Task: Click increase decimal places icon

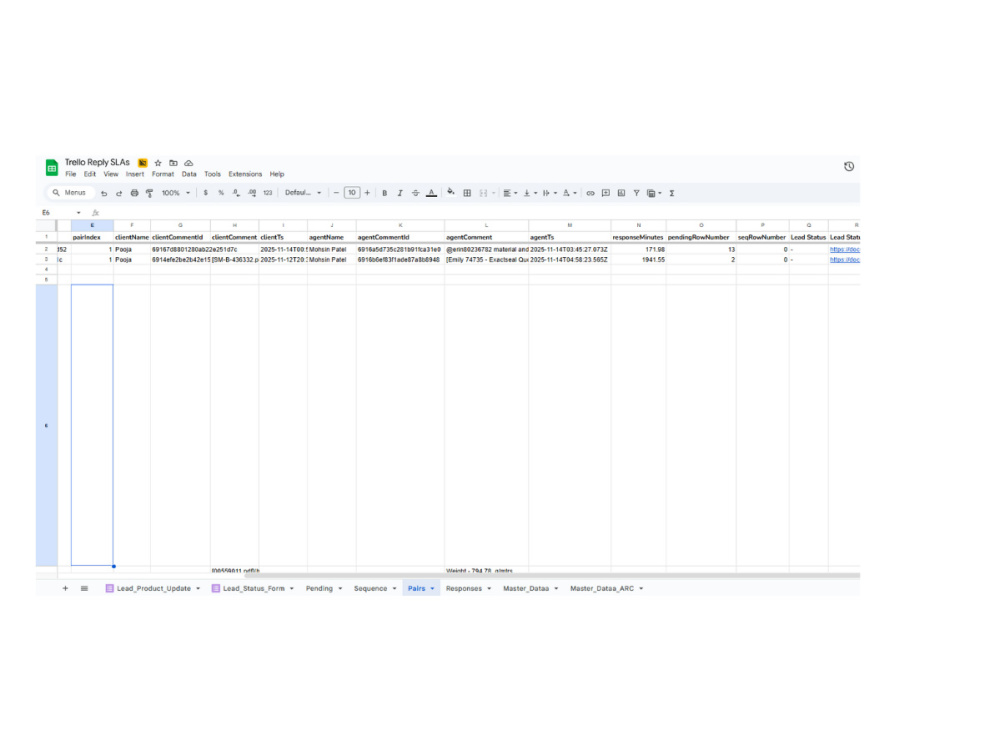Action: coord(252,193)
